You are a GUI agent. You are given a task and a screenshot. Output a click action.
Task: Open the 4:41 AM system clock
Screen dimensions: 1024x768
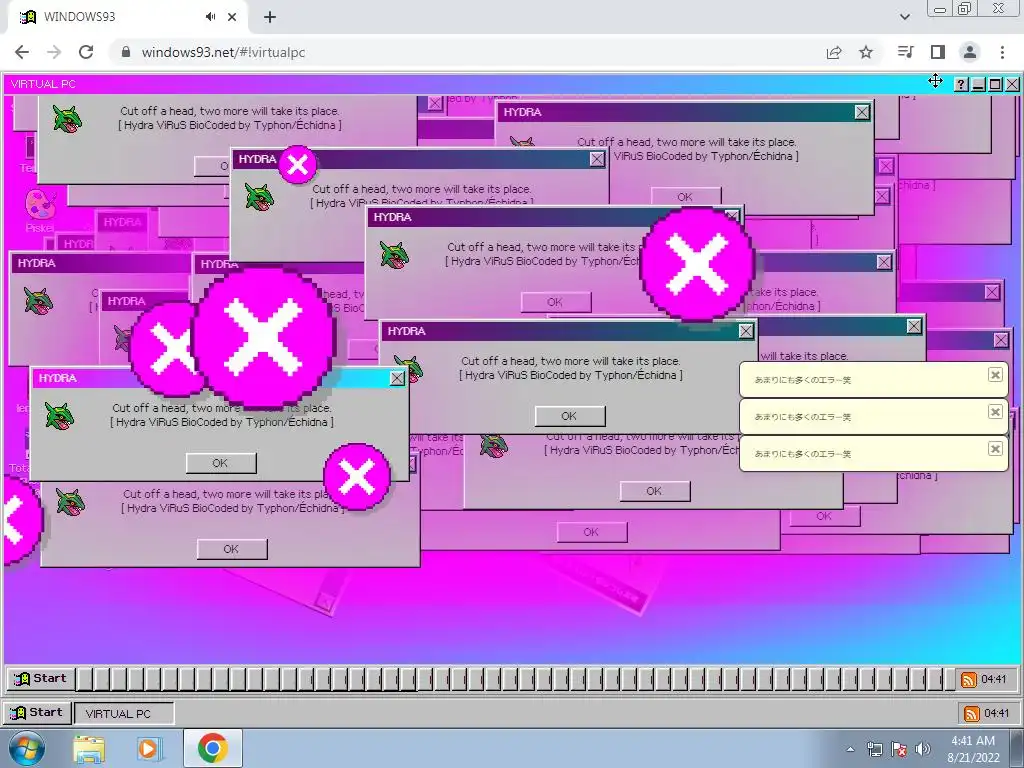coord(973,749)
